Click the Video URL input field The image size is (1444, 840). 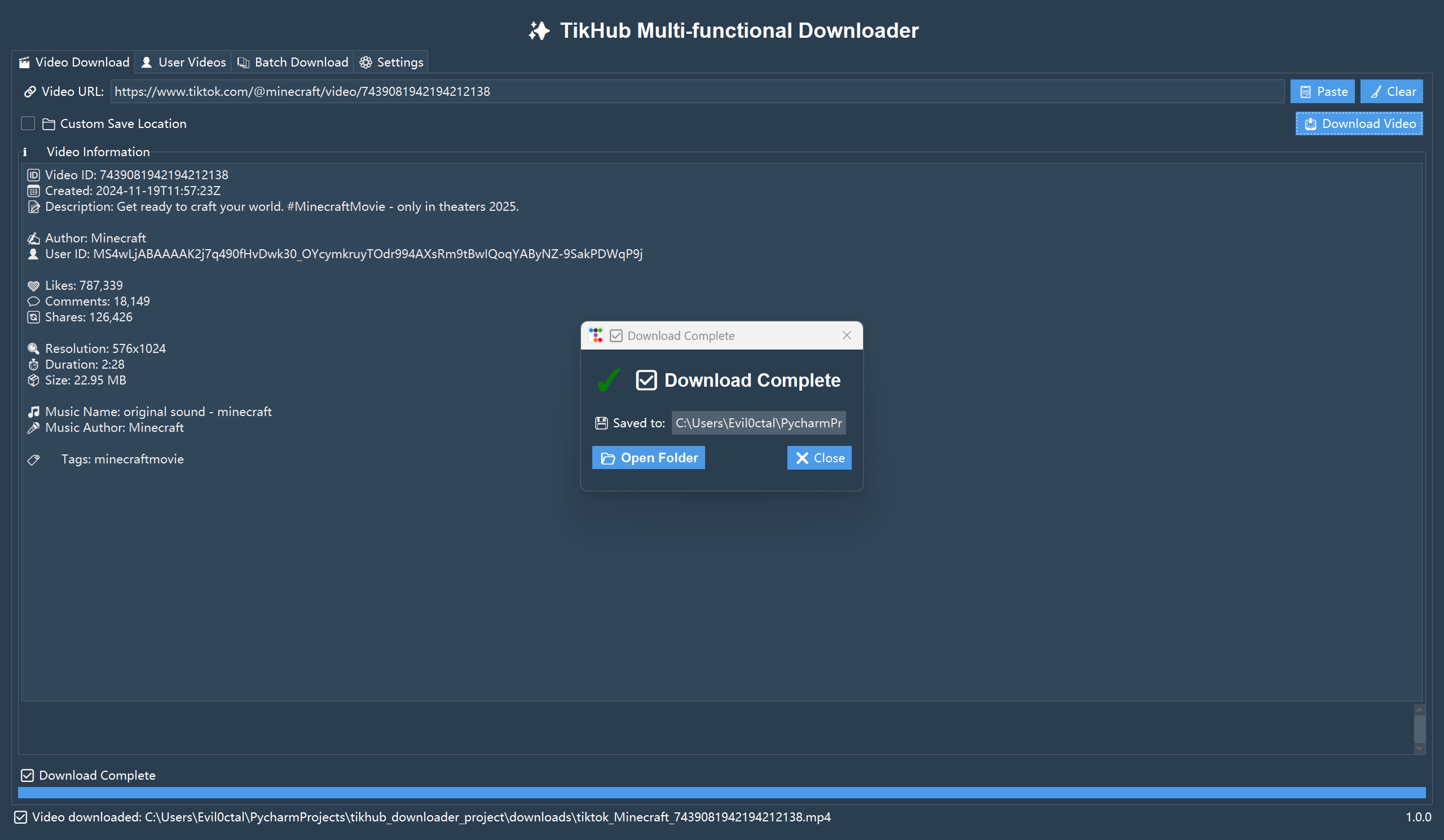[x=697, y=92]
